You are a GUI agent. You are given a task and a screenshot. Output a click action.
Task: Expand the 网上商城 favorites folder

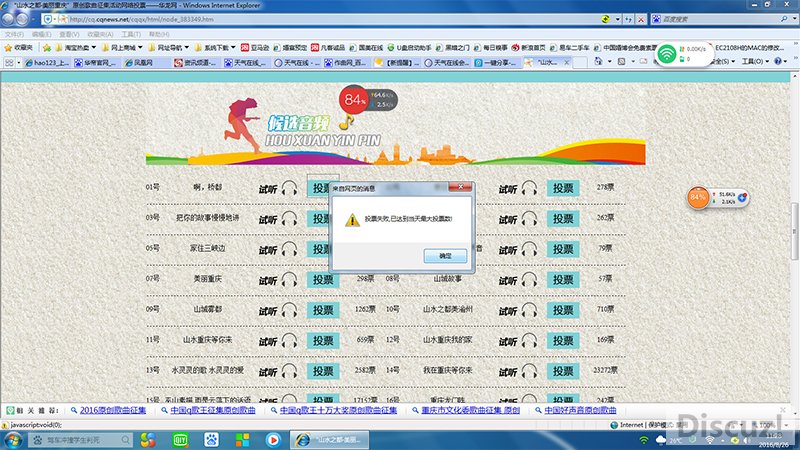click(x=122, y=47)
